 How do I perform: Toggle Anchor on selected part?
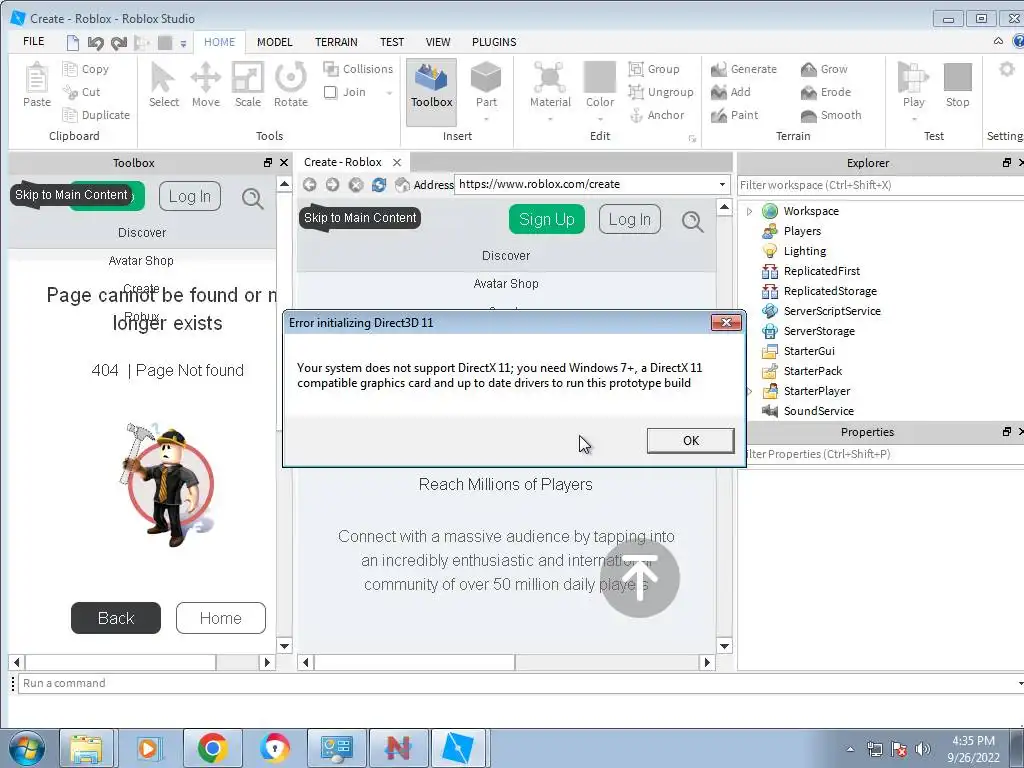657,115
